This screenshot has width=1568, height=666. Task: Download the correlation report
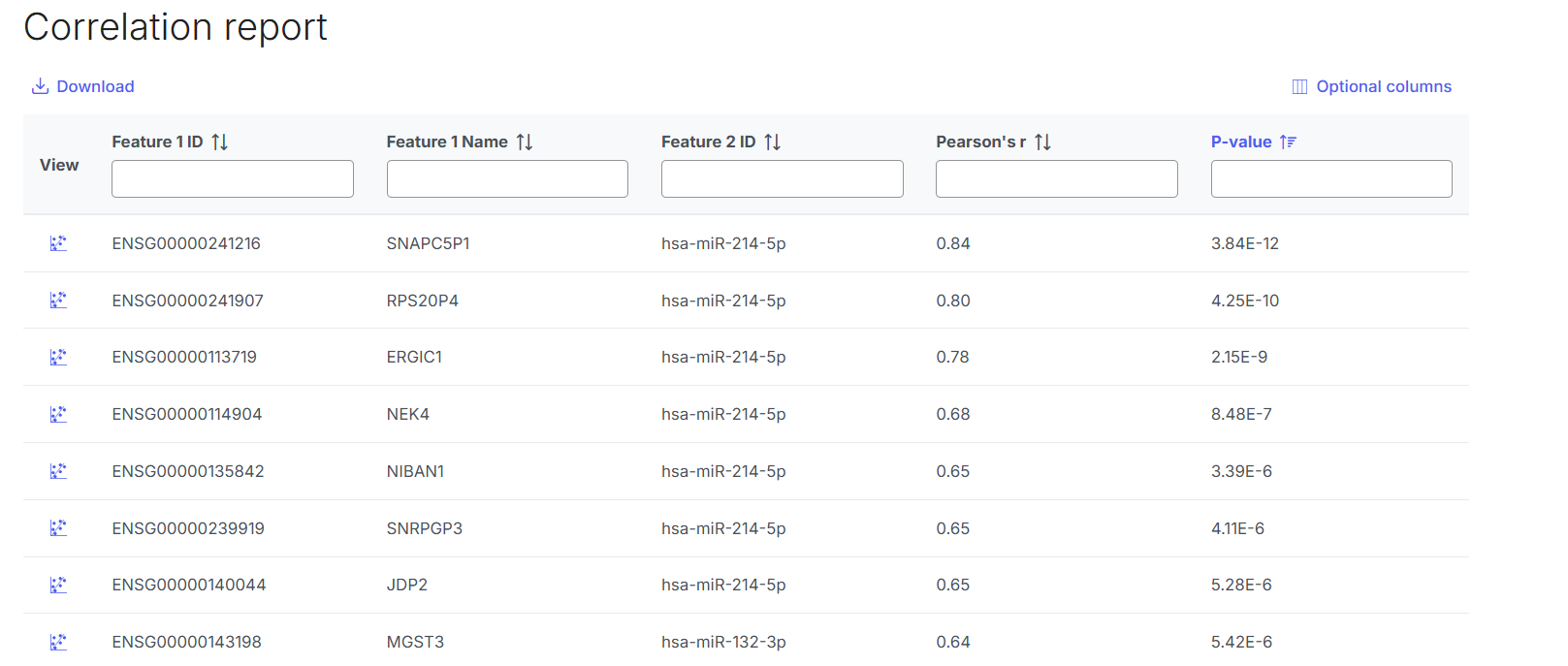pos(83,86)
